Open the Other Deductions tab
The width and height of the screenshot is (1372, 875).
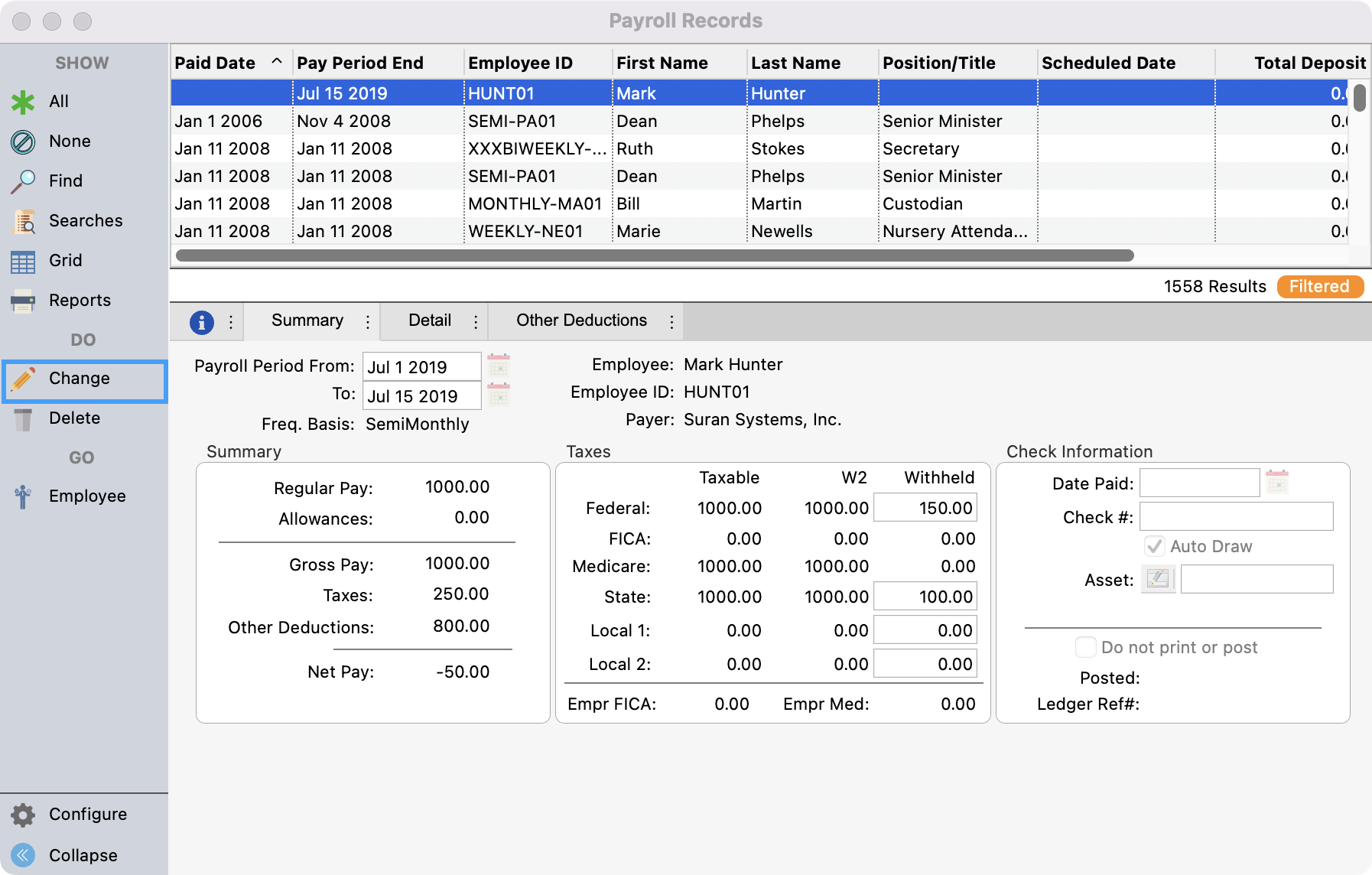[x=581, y=320]
